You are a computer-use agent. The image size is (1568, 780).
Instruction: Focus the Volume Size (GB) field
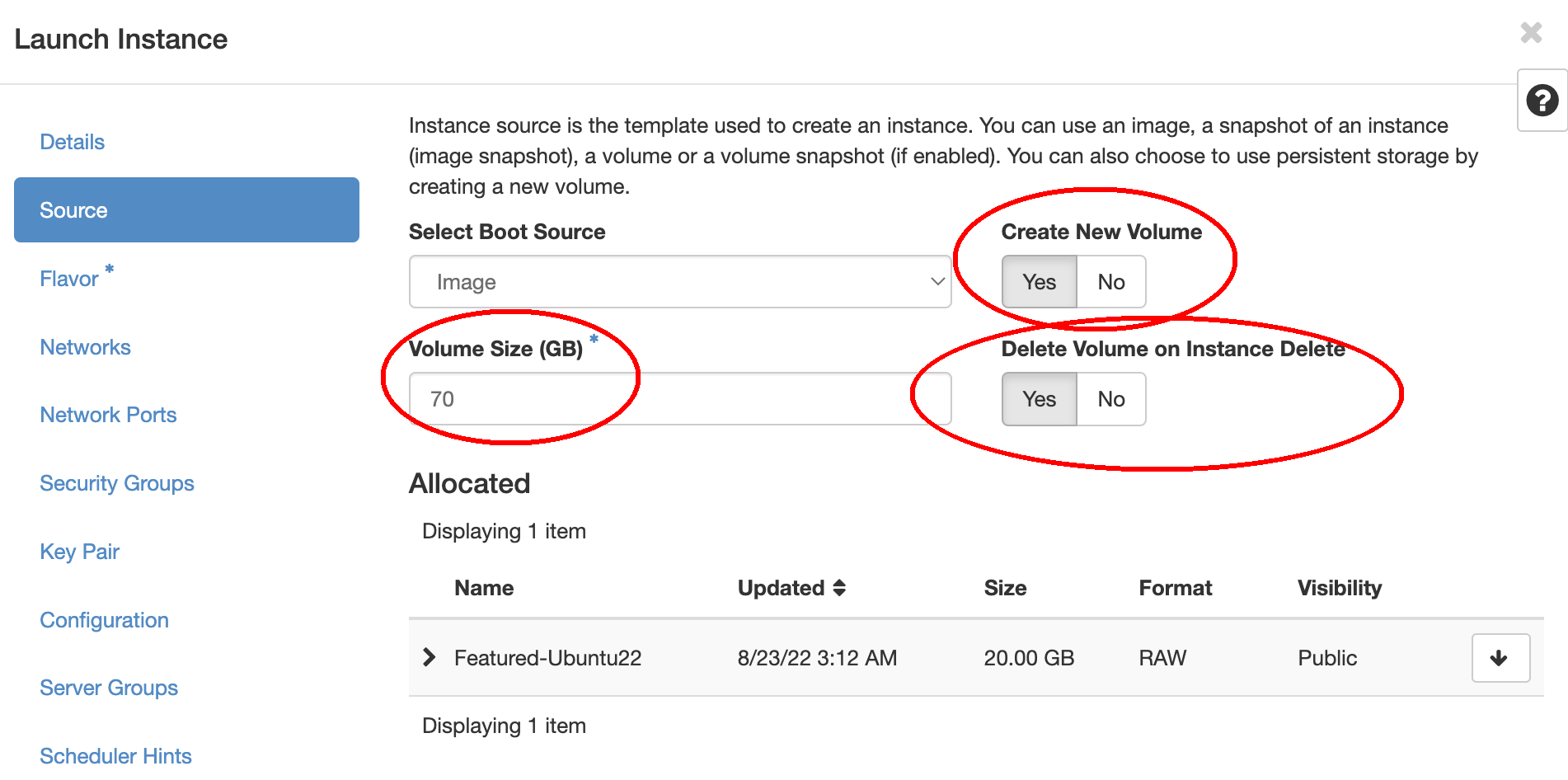(x=680, y=399)
